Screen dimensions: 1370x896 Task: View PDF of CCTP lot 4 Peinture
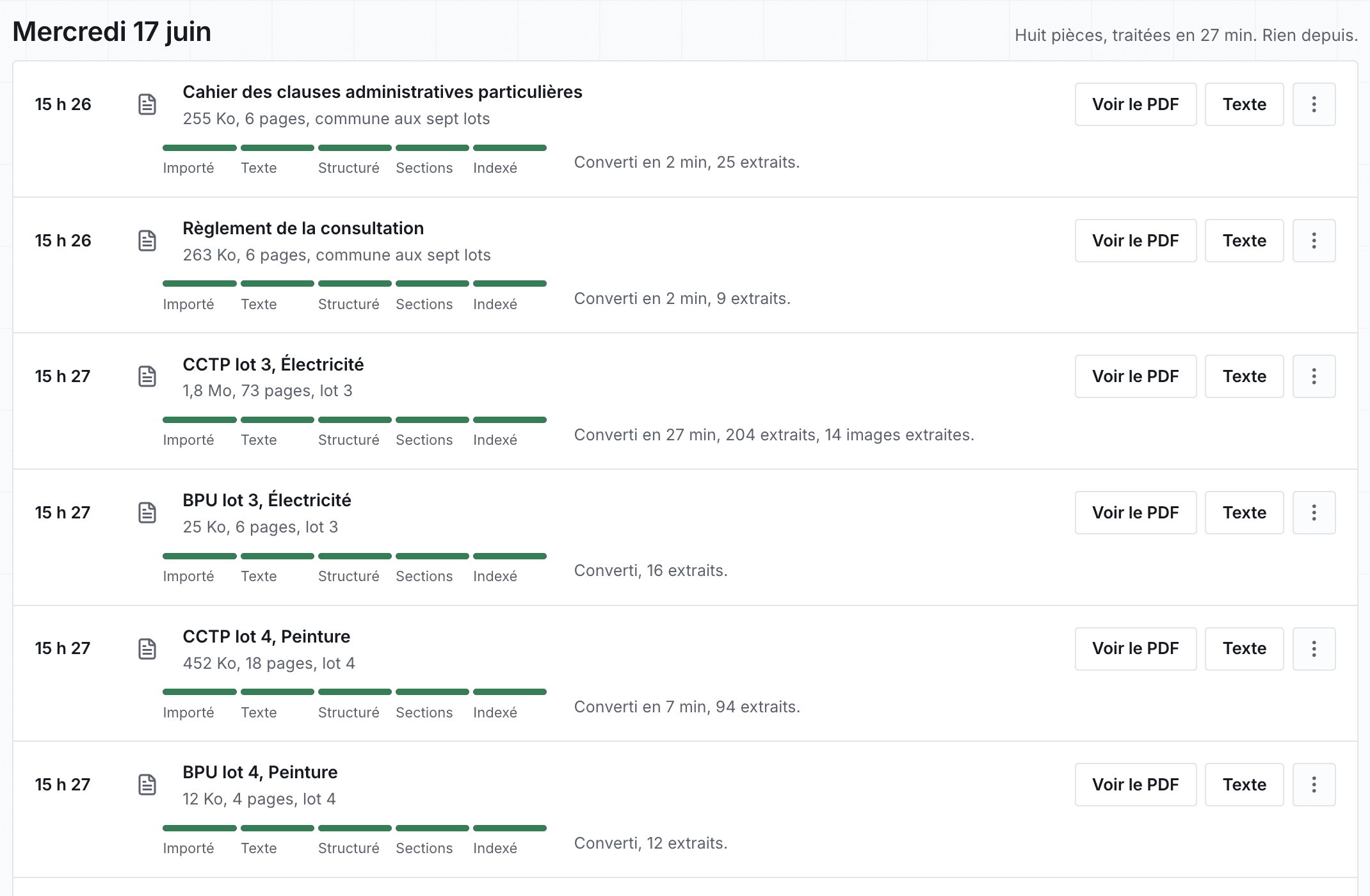click(x=1136, y=649)
